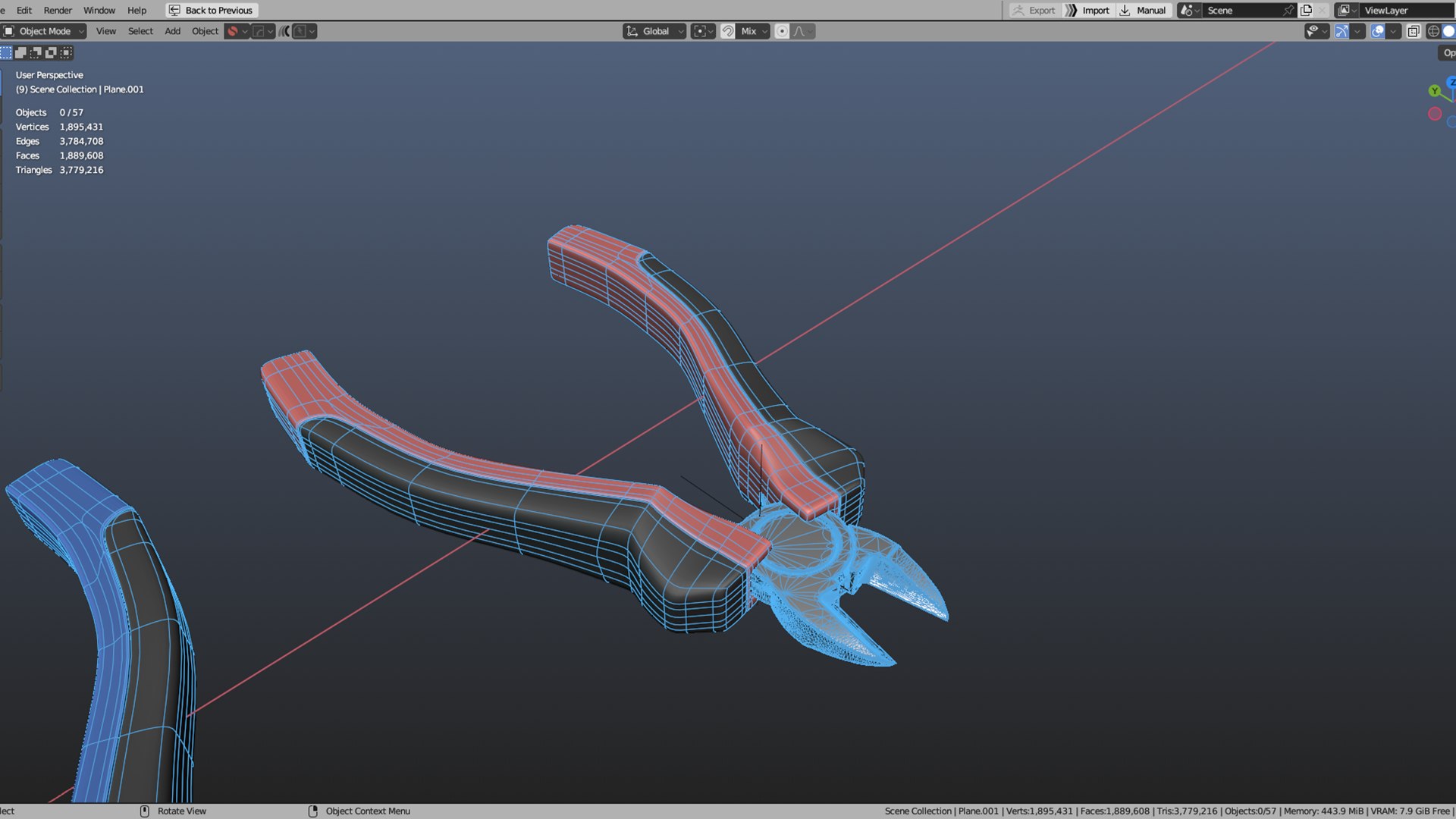This screenshot has width=1456, height=819.
Task: Switch to solid shading mode
Action: point(1448,31)
